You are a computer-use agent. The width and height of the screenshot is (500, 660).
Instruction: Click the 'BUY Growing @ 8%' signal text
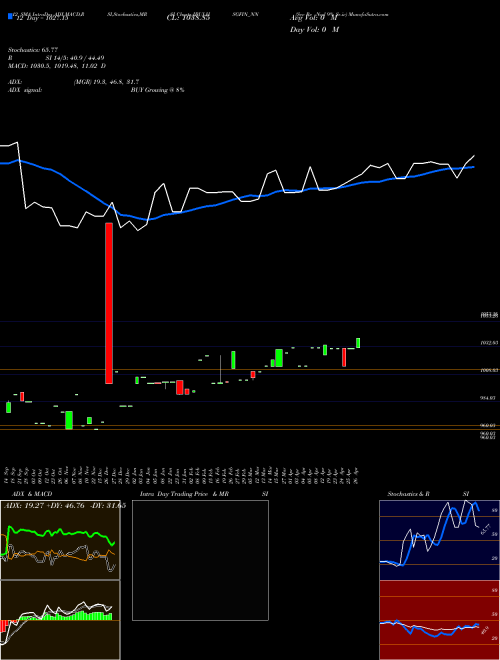pos(157,90)
